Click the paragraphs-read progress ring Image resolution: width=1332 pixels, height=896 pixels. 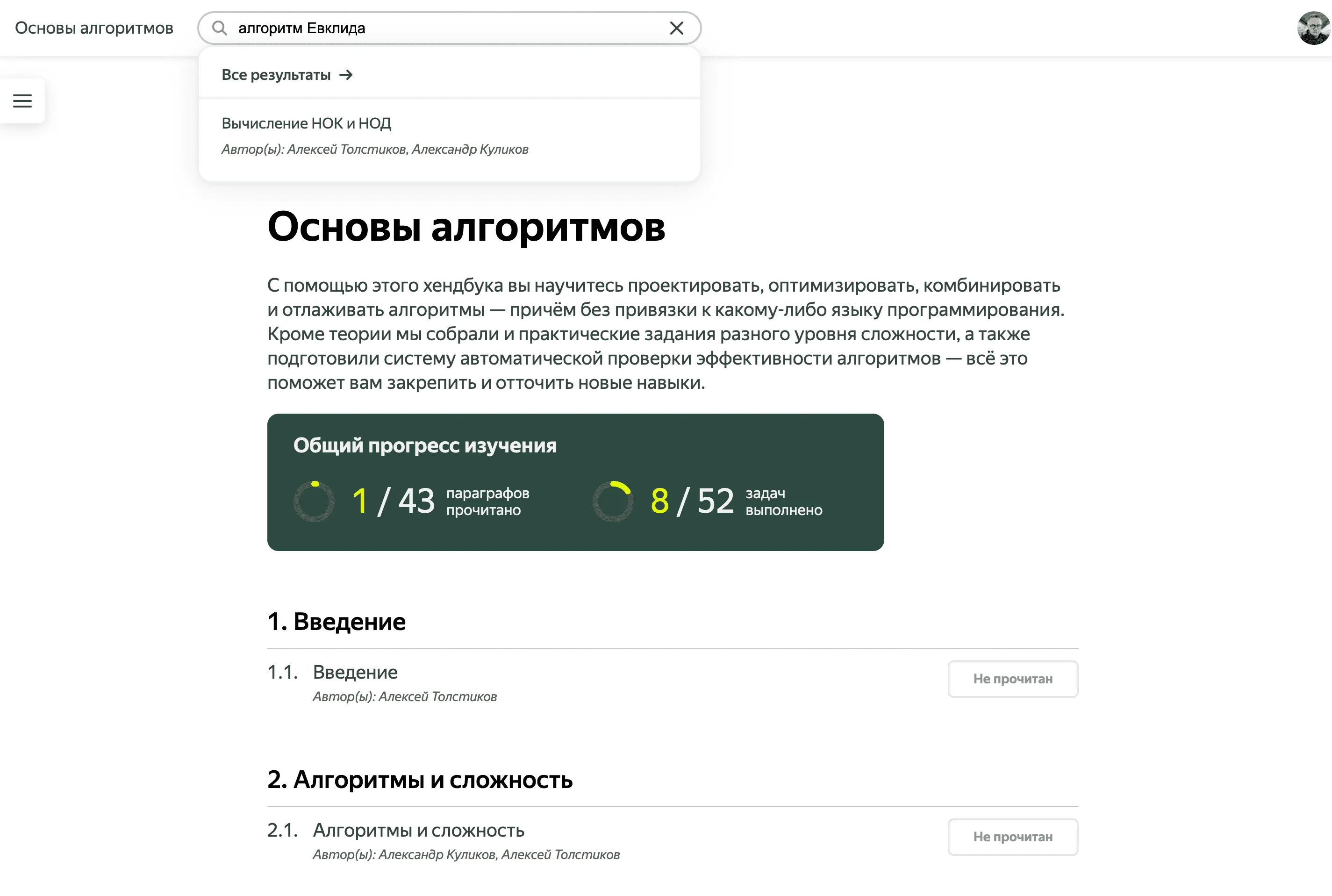314,501
